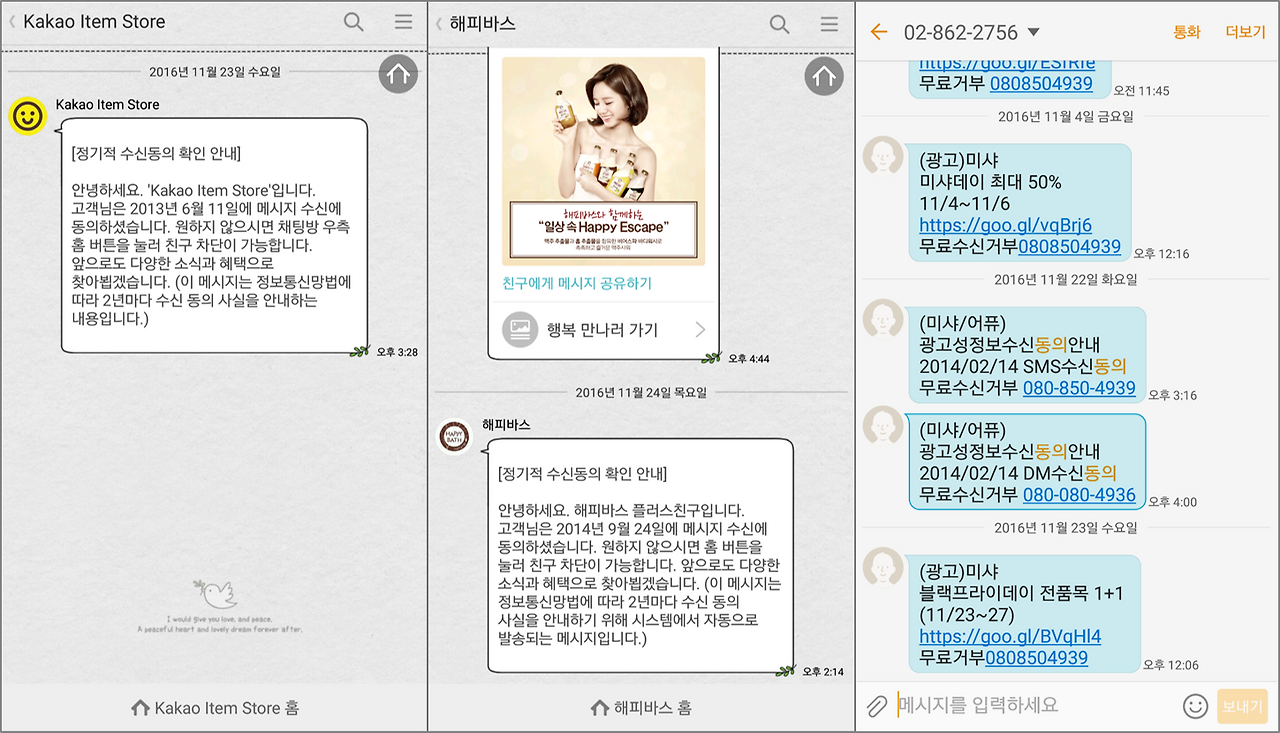Screen dimensions: 1280x733
Task: Open the https://goo.gl/BVgHl4 link
Action: point(1010,636)
